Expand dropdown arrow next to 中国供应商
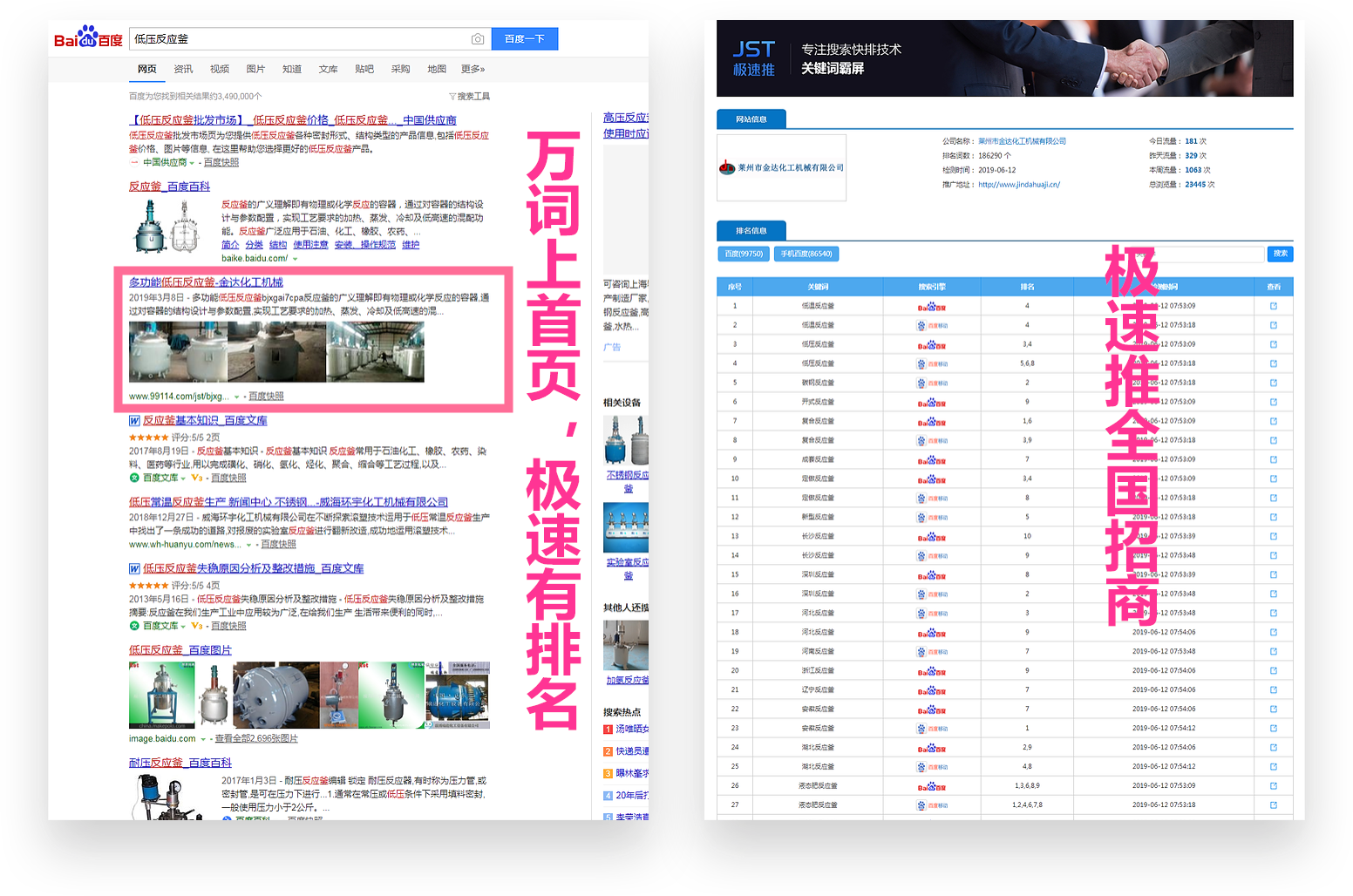Image resolution: width=1353 pixels, height=896 pixels. click(192, 163)
